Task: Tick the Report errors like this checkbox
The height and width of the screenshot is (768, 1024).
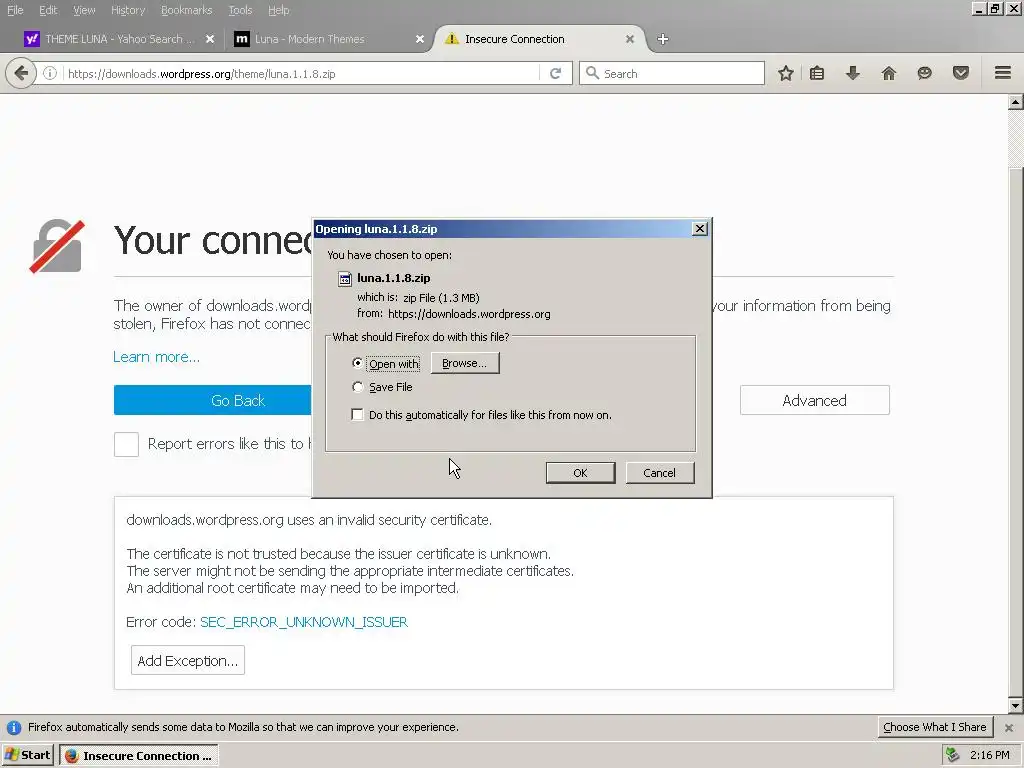Action: tap(126, 444)
